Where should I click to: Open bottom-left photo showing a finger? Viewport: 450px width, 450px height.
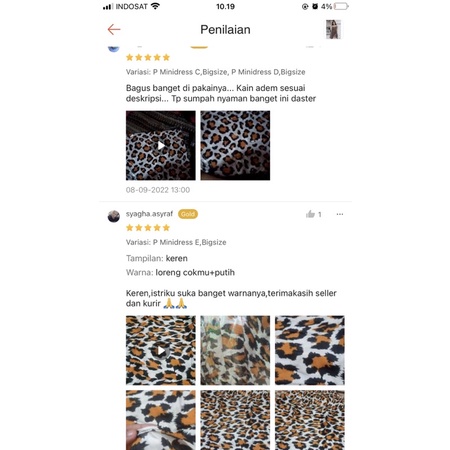[161, 420]
